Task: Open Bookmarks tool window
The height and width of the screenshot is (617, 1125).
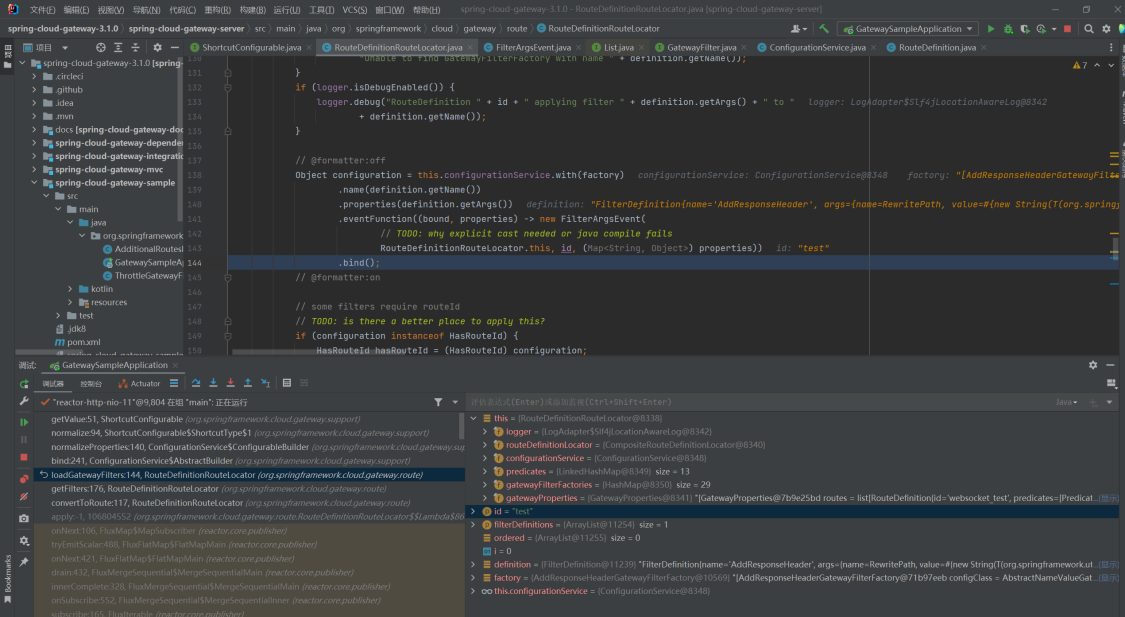Action: coord(8,578)
